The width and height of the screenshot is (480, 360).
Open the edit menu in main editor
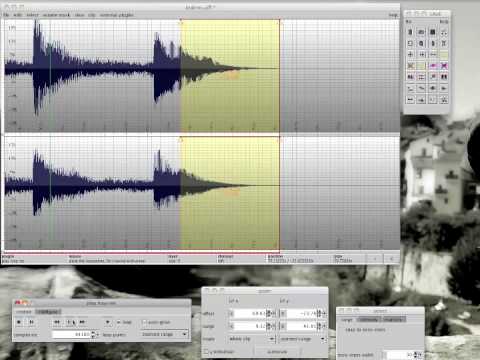coord(18,15)
